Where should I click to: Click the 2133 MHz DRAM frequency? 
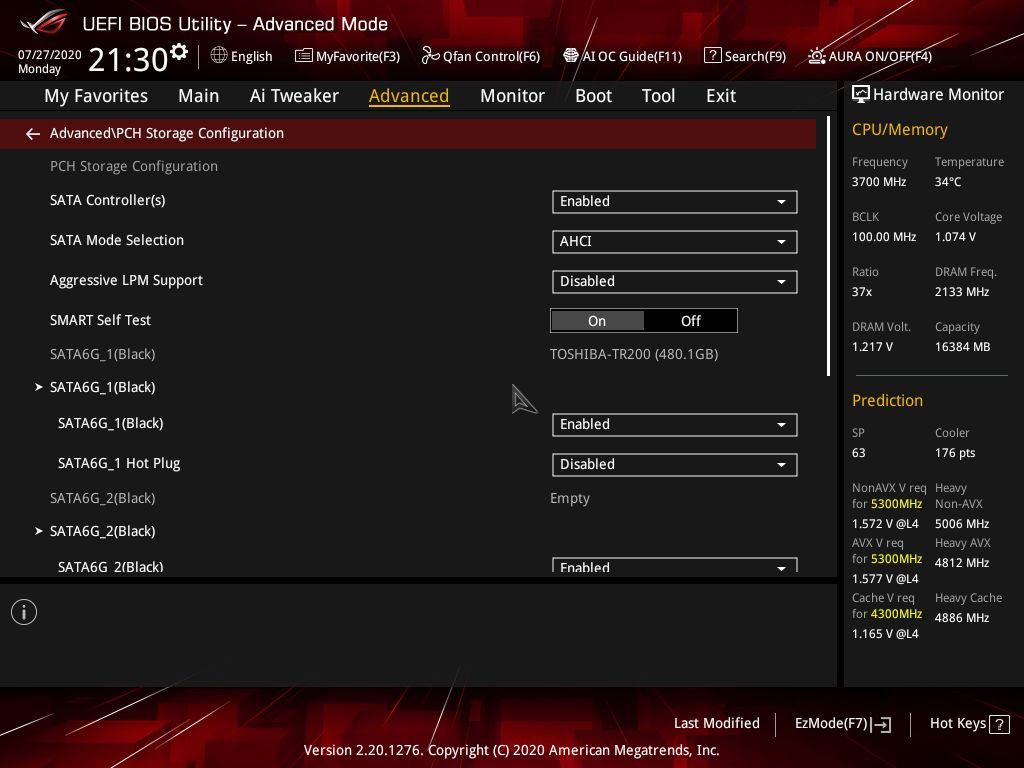click(x=961, y=292)
